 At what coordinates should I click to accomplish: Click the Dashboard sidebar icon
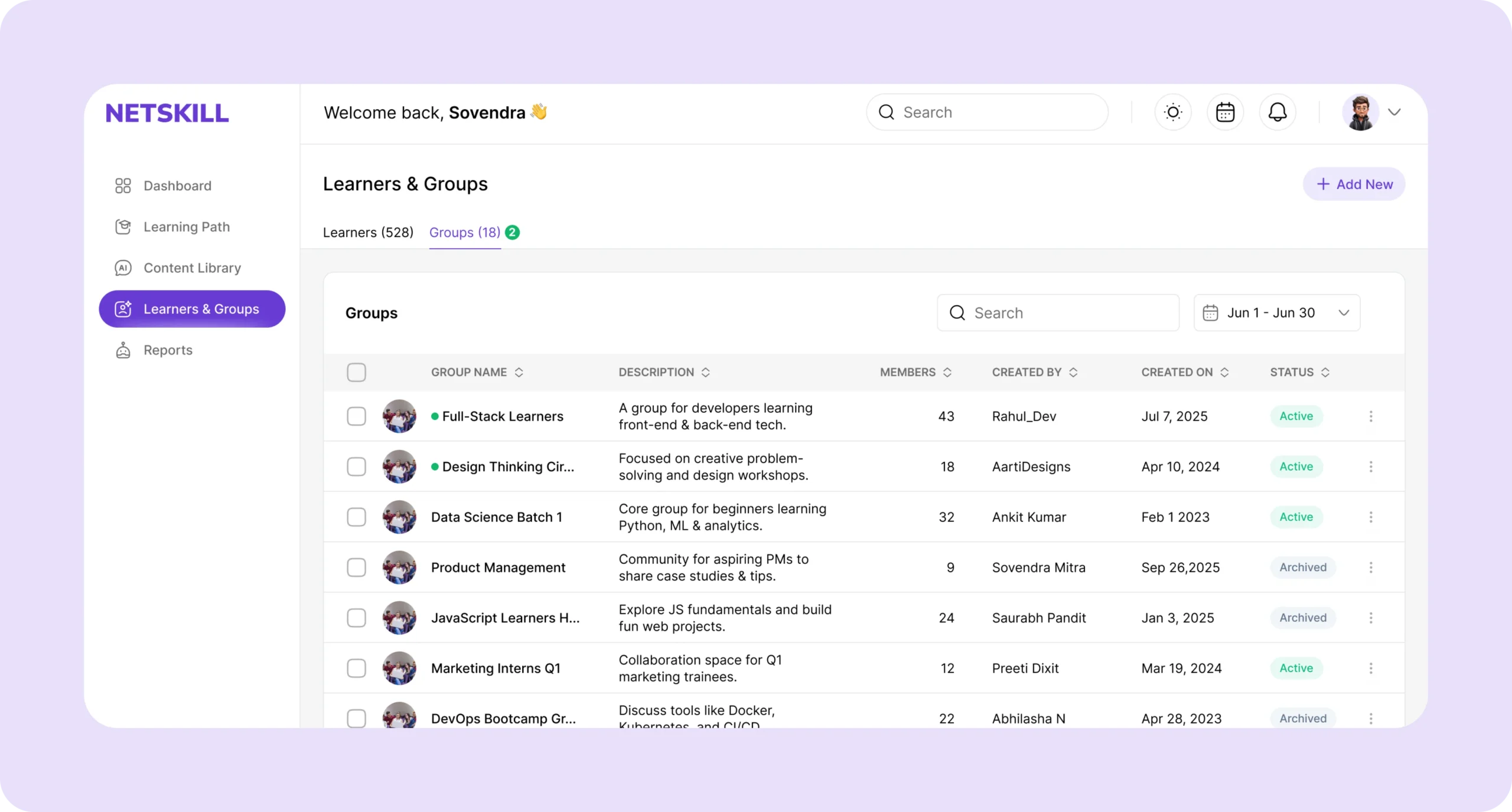tap(123, 186)
